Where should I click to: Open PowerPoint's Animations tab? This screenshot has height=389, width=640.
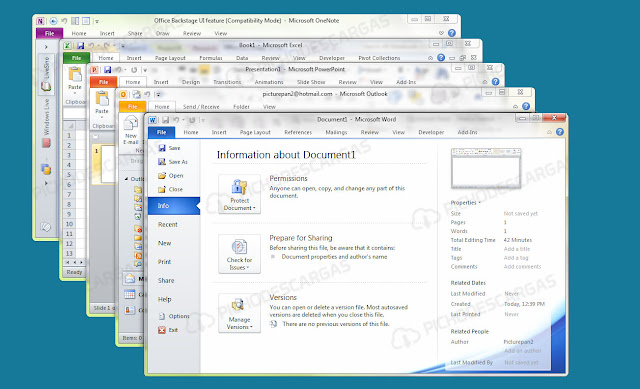click(x=269, y=82)
